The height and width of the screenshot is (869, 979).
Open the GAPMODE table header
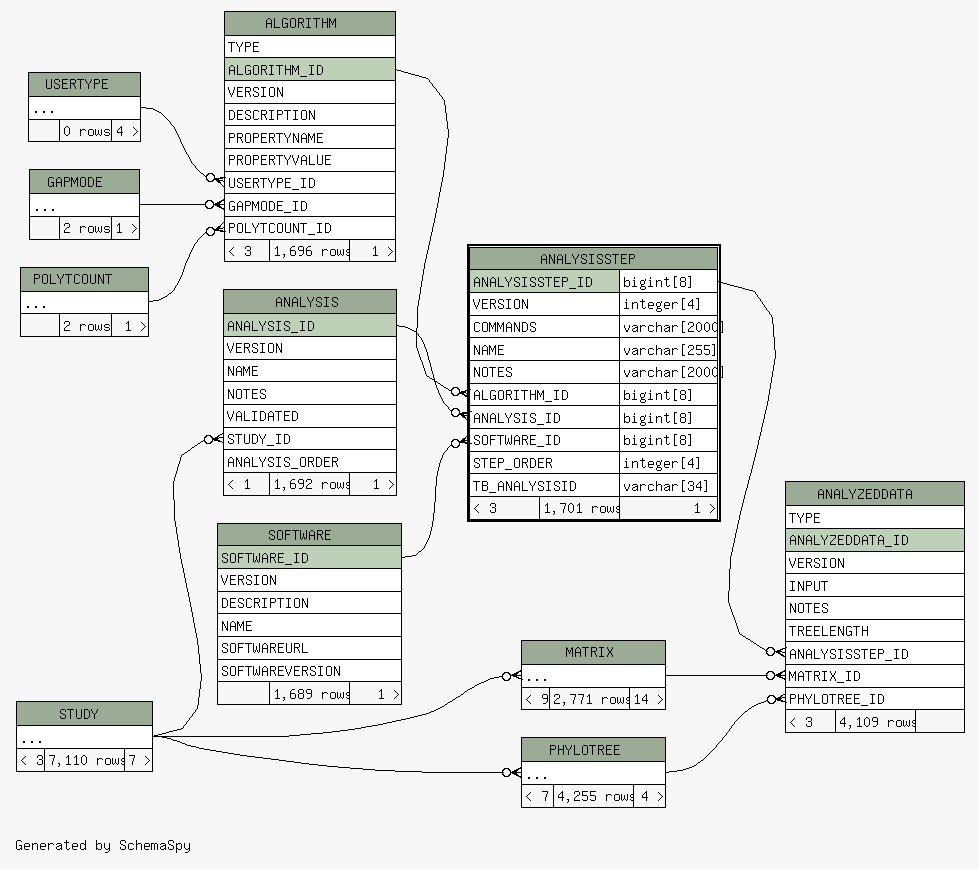tap(84, 182)
